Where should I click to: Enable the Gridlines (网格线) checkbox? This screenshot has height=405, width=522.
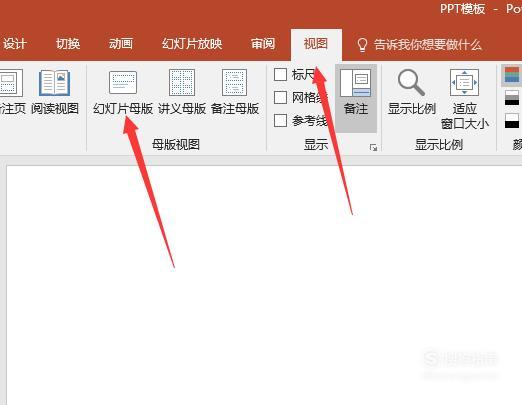pos(280,97)
